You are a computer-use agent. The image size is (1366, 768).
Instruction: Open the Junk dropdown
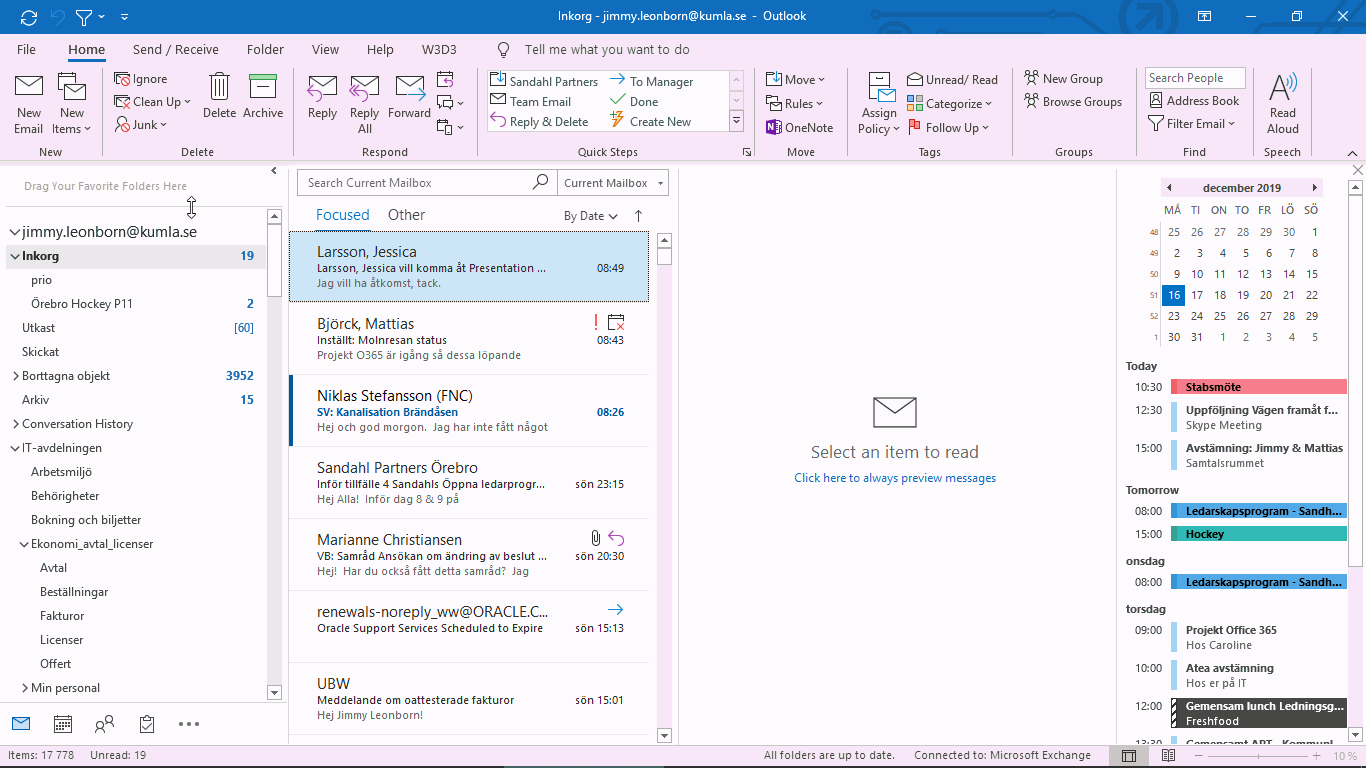click(141, 124)
